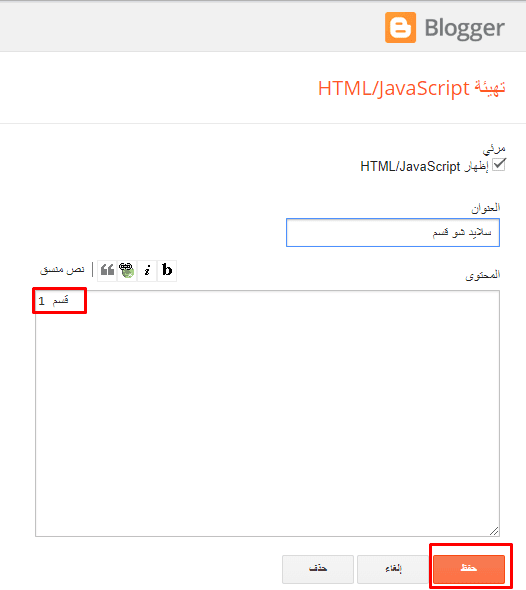The image size is (526, 590).
Task: Click the إظهار HTML/JavaScript checkbox label
Action: [424, 166]
